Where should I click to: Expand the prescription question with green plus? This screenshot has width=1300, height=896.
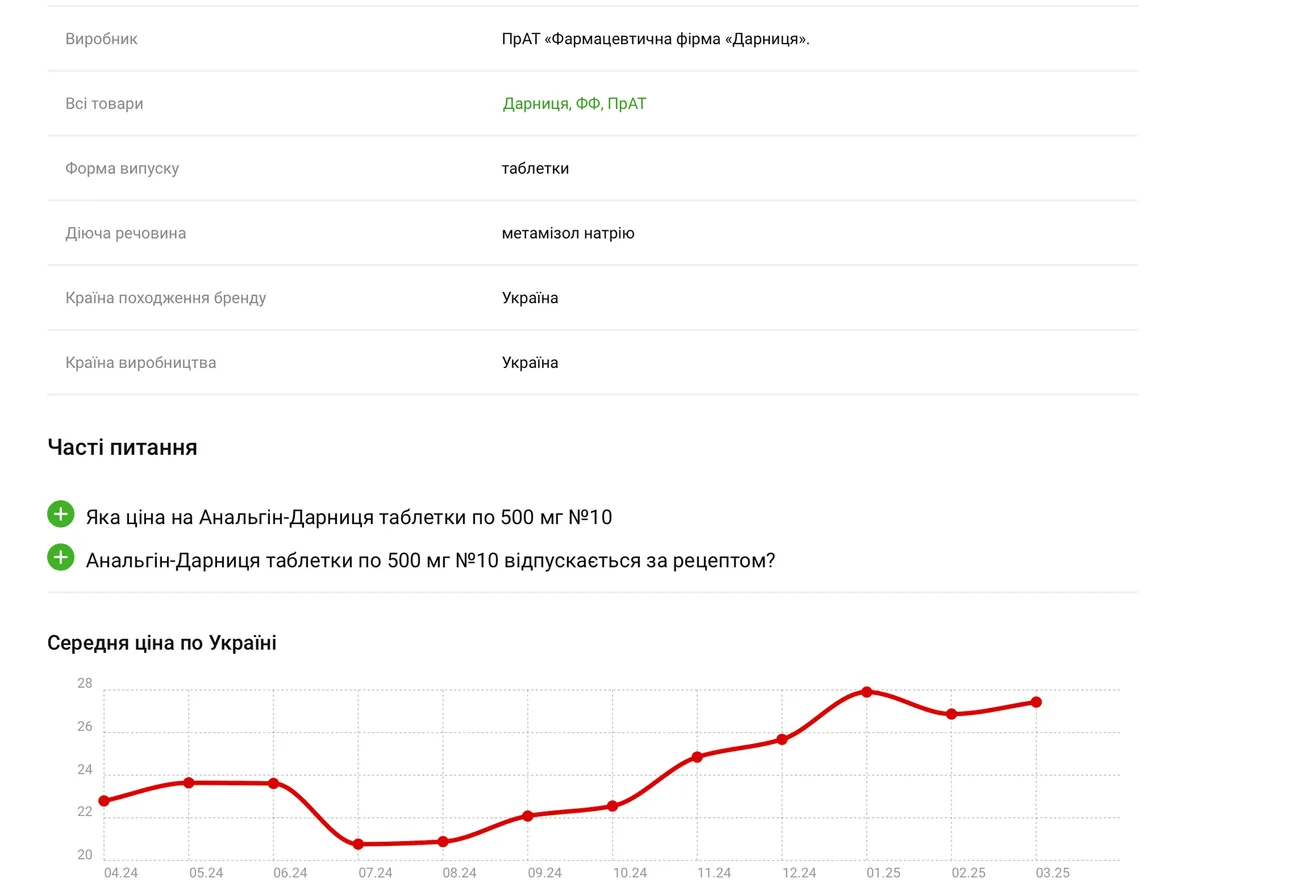point(61,558)
